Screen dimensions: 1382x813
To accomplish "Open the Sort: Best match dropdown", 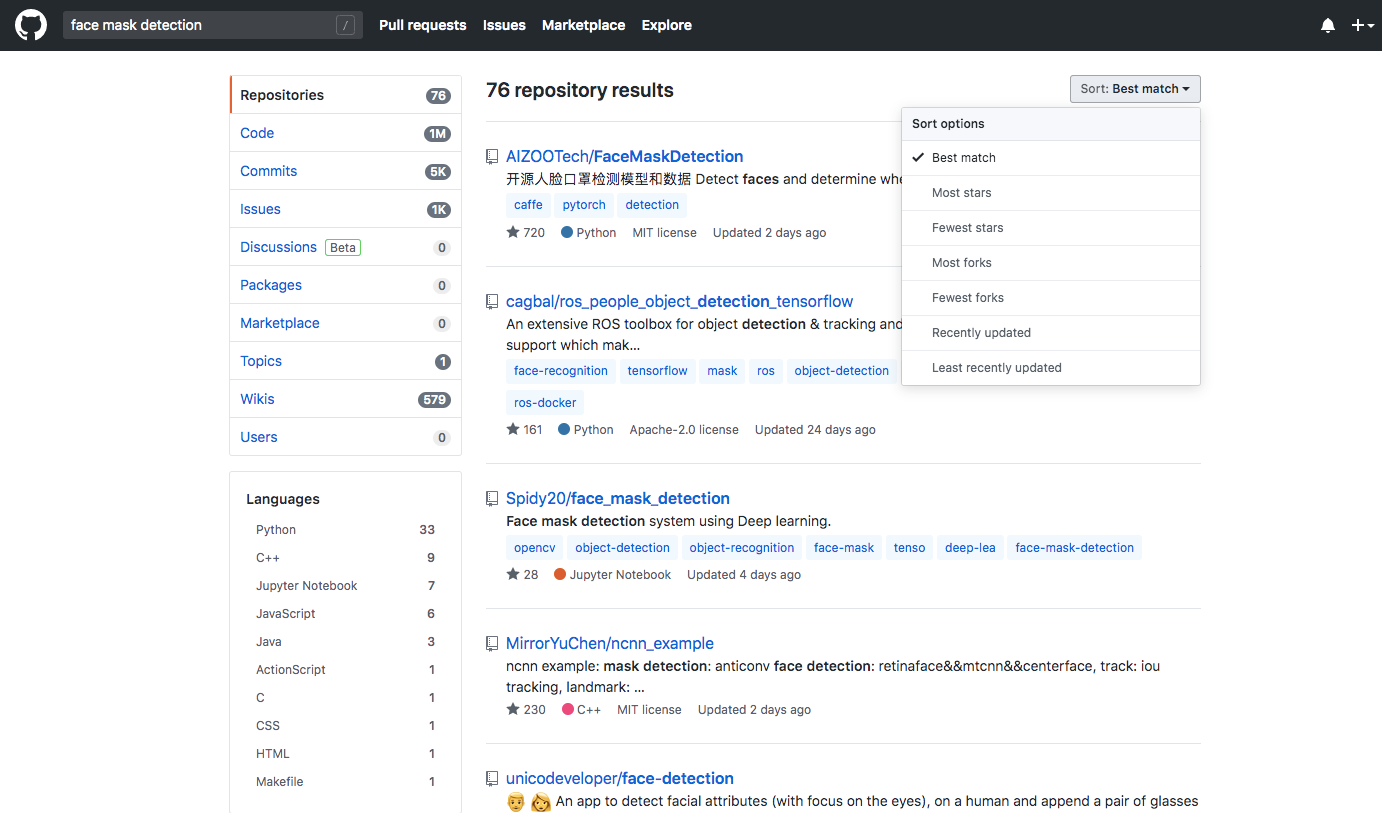I will tap(1134, 88).
